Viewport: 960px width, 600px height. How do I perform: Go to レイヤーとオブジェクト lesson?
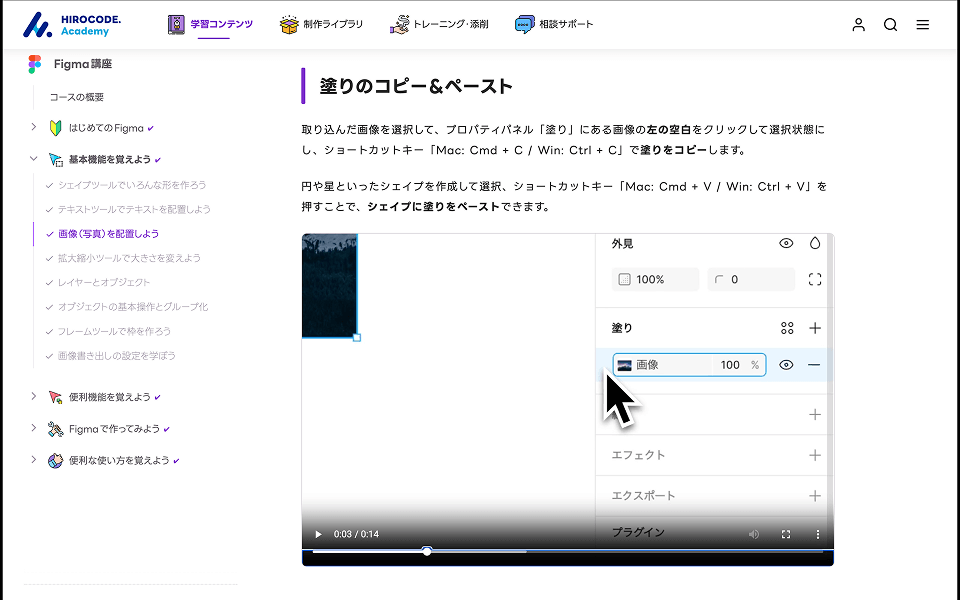click(x=104, y=282)
